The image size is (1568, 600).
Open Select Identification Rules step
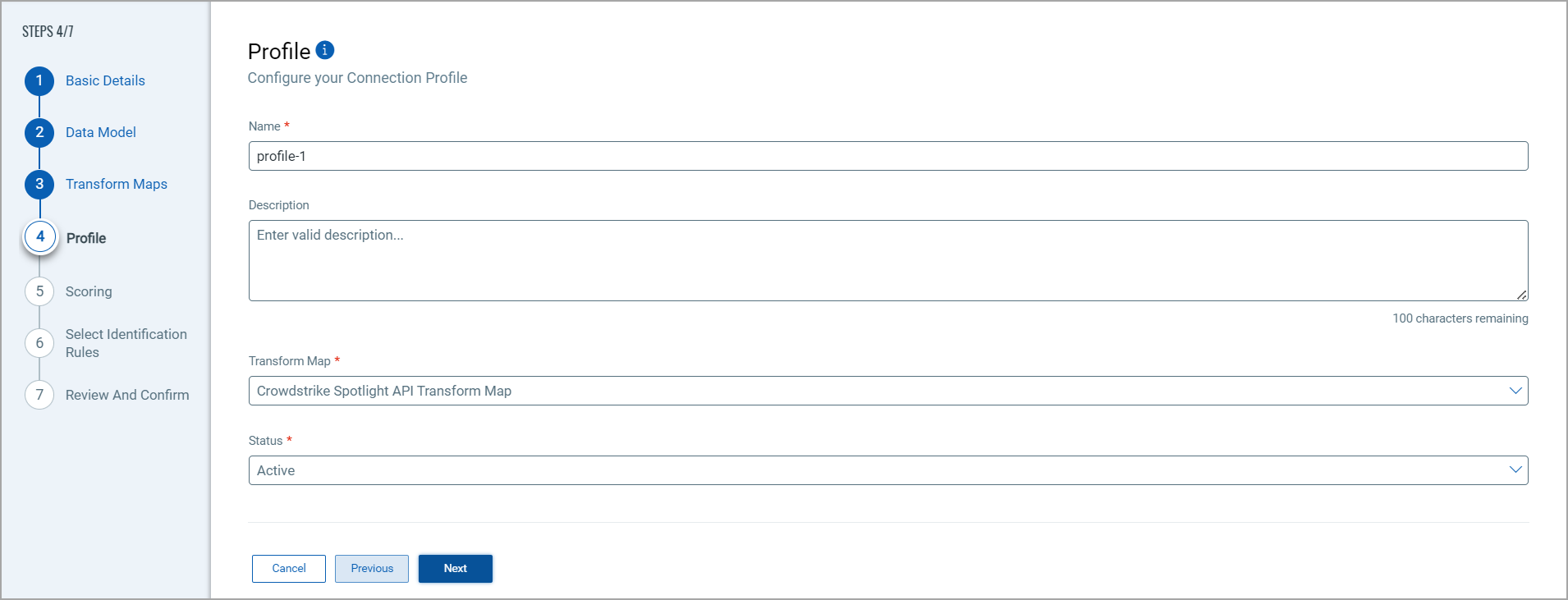pos(126,343)
